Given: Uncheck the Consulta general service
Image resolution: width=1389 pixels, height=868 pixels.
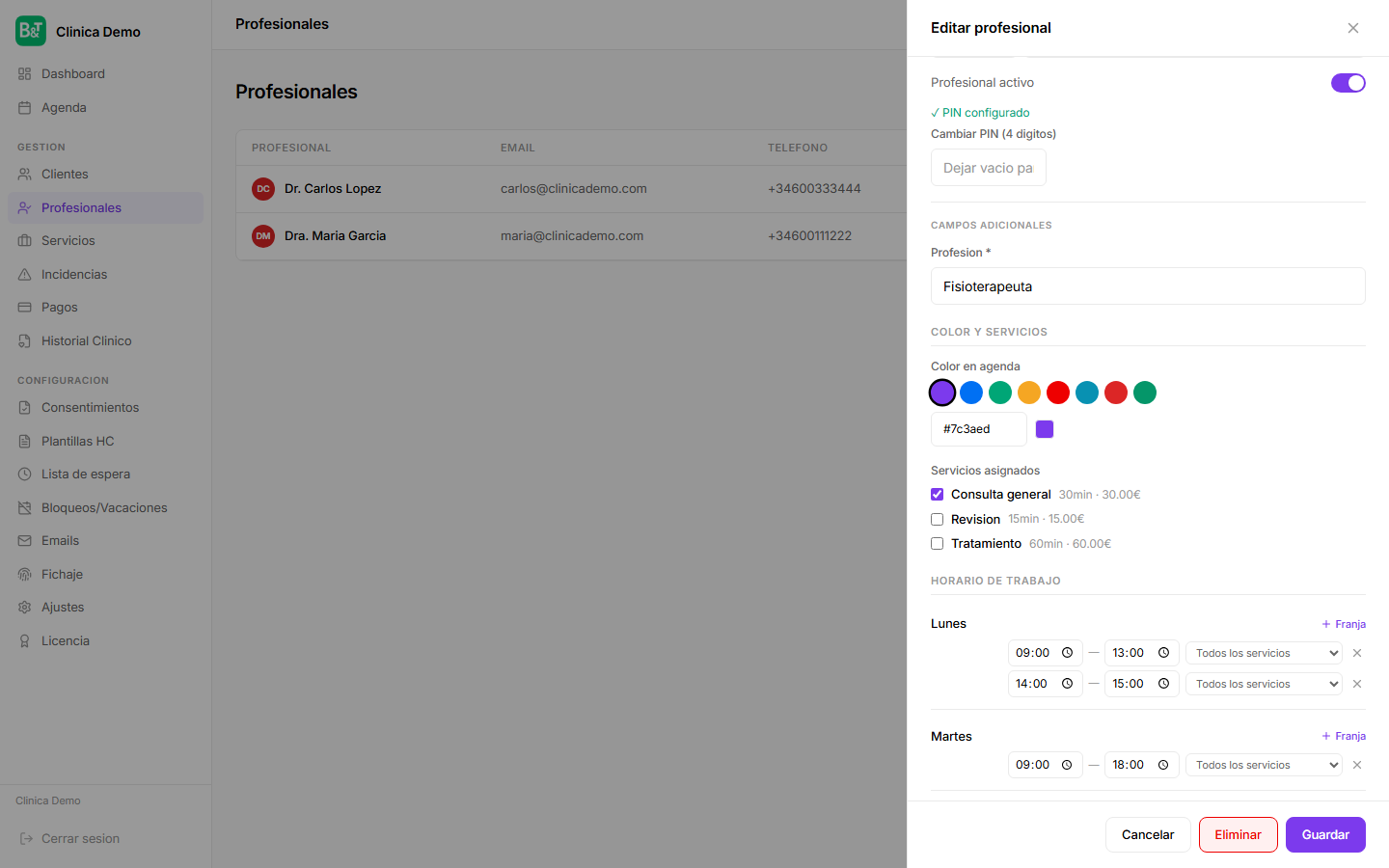Looking at the screenshot, I should (937, 495).
